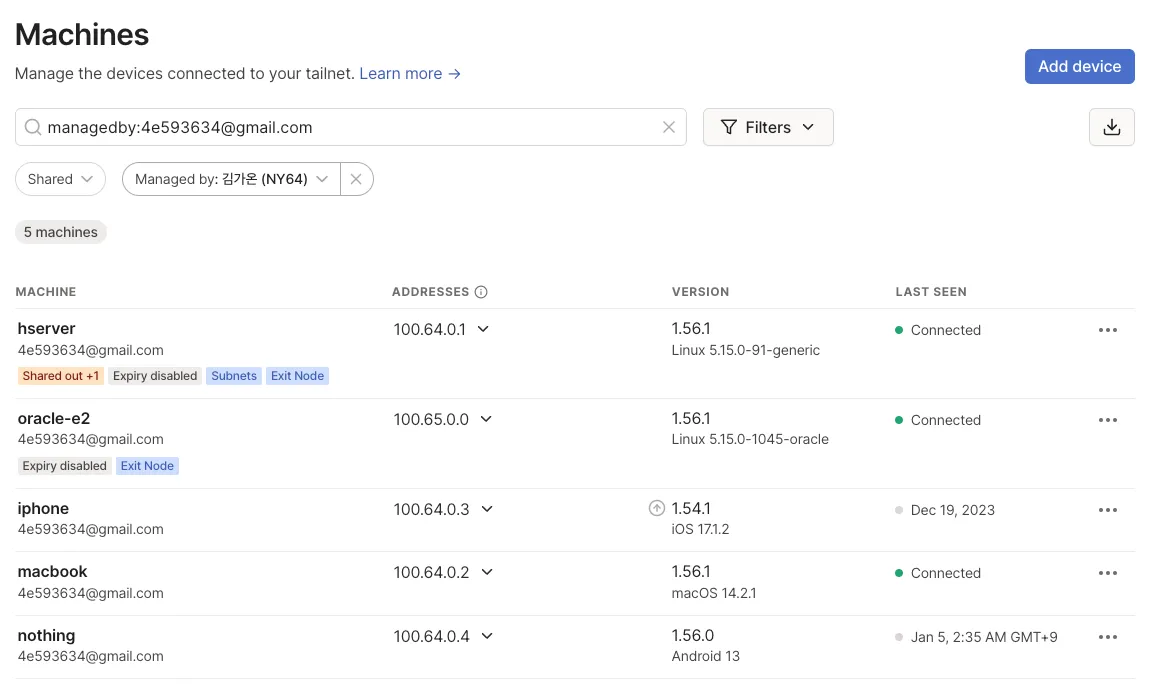Click the download/export machines icon
The height and width of the screenshot is (694, 1165).
click(x=1111, y=127)
